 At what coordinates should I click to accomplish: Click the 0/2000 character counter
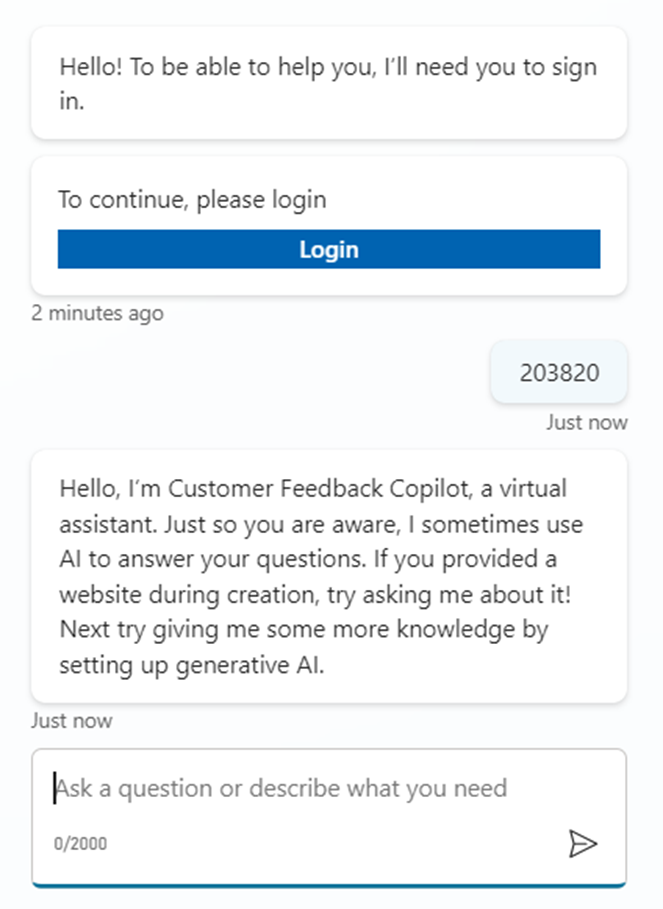[81, 844]
